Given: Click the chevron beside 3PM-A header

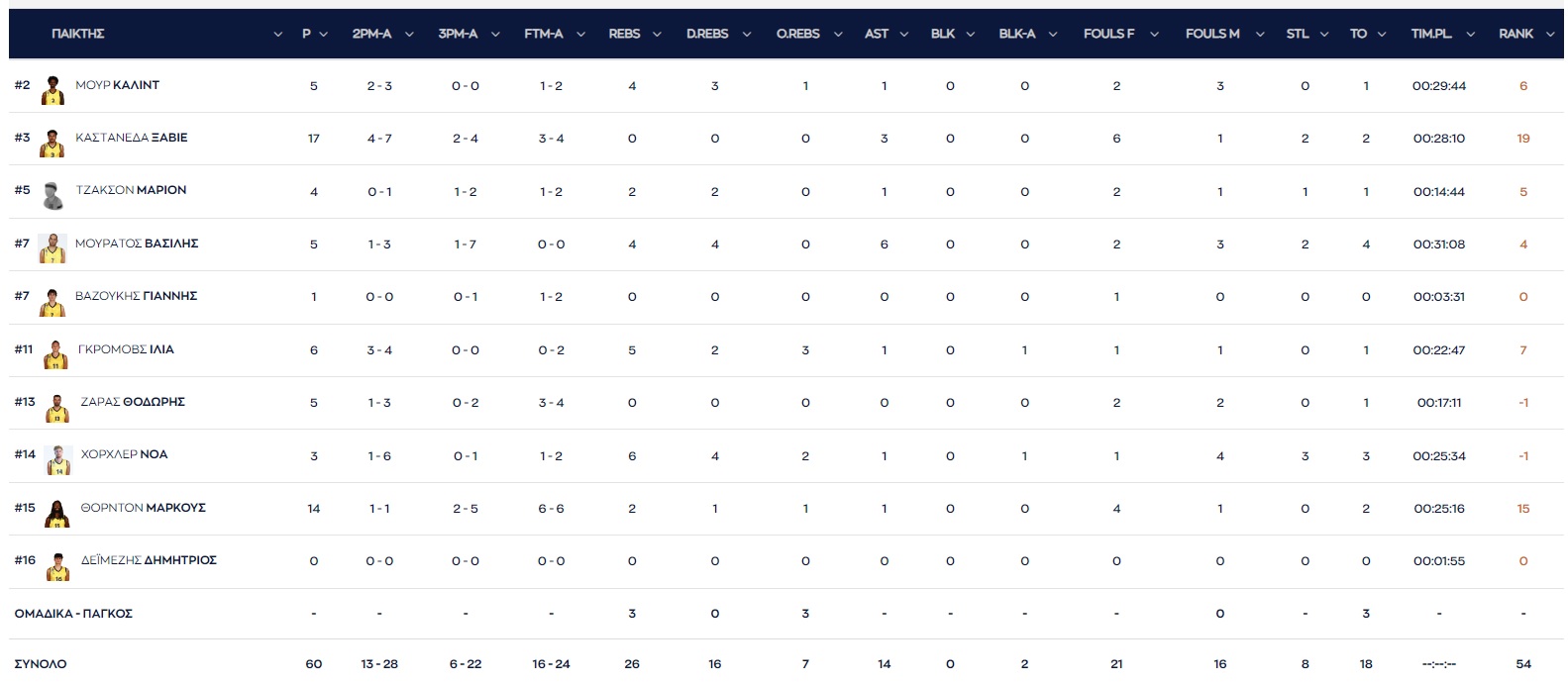Looking at the screenshot, I should 495,35.
